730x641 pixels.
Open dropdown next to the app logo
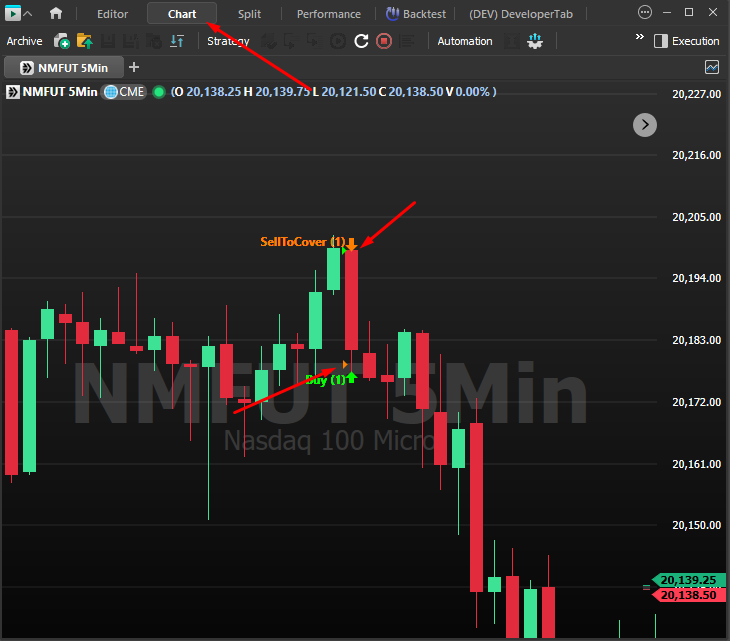pos(27,14)
